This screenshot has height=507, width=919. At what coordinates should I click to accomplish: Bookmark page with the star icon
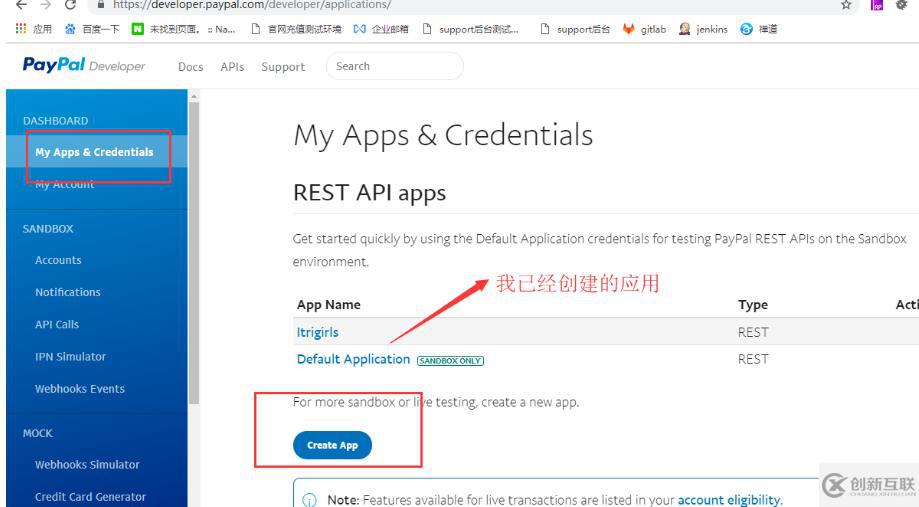(846, 5)
